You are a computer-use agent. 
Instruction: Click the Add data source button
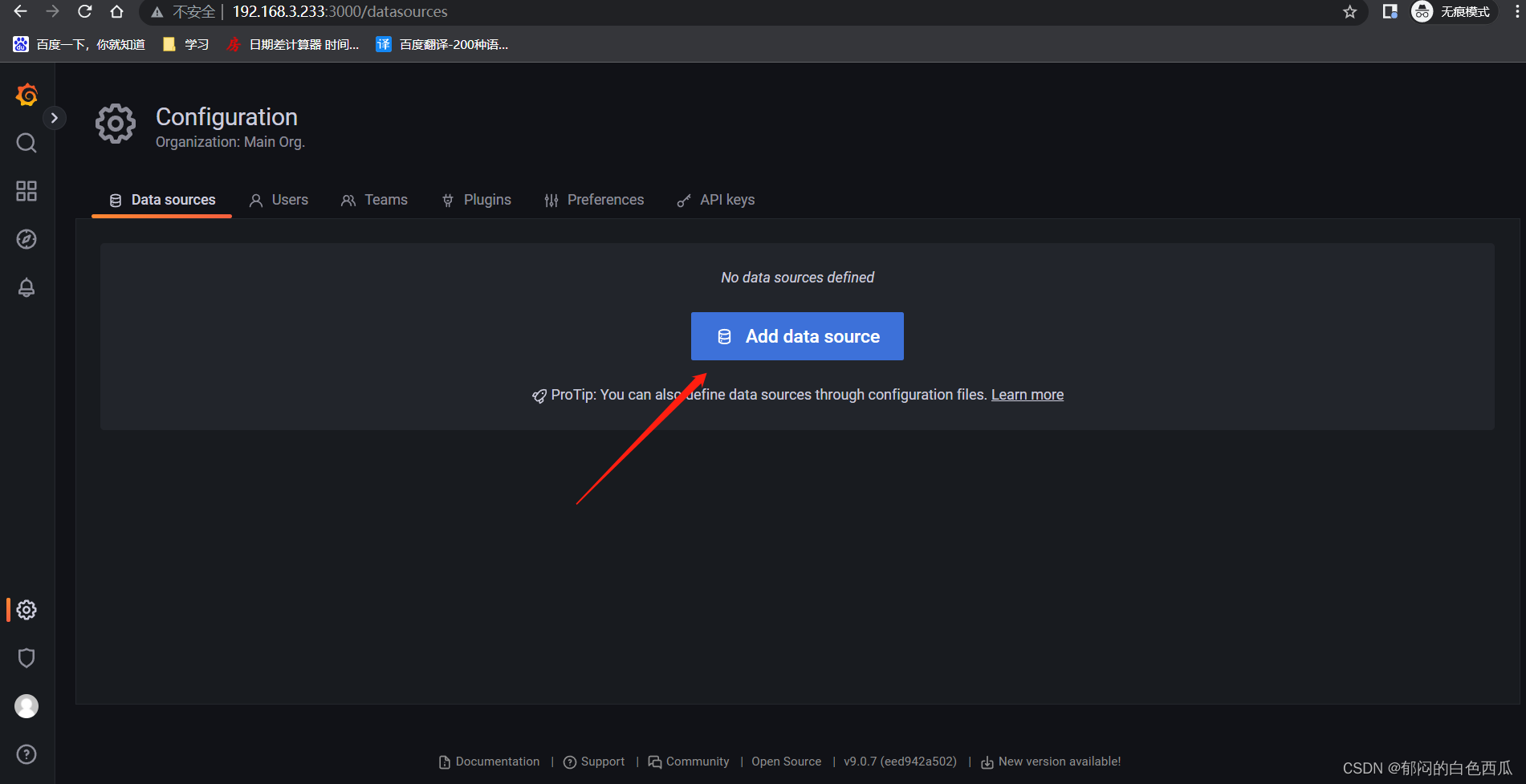click(x=797, y=336)
